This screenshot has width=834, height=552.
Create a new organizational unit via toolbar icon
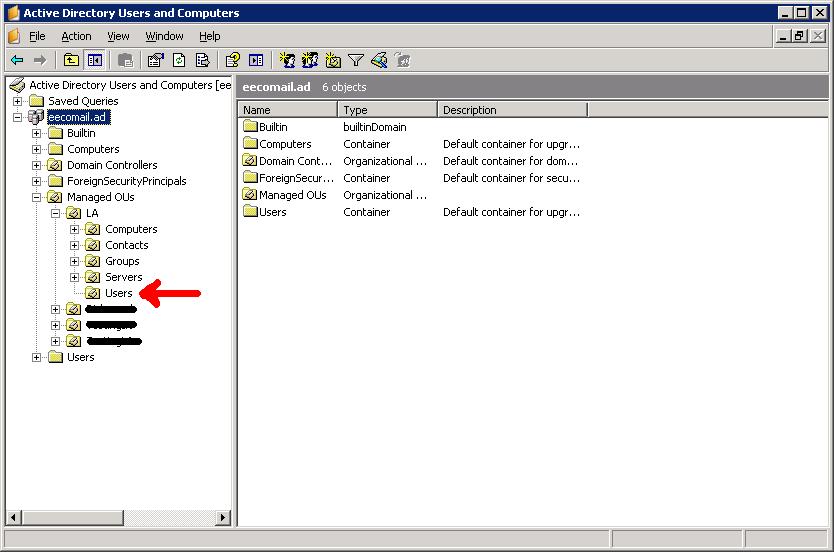tap(333, 61)
